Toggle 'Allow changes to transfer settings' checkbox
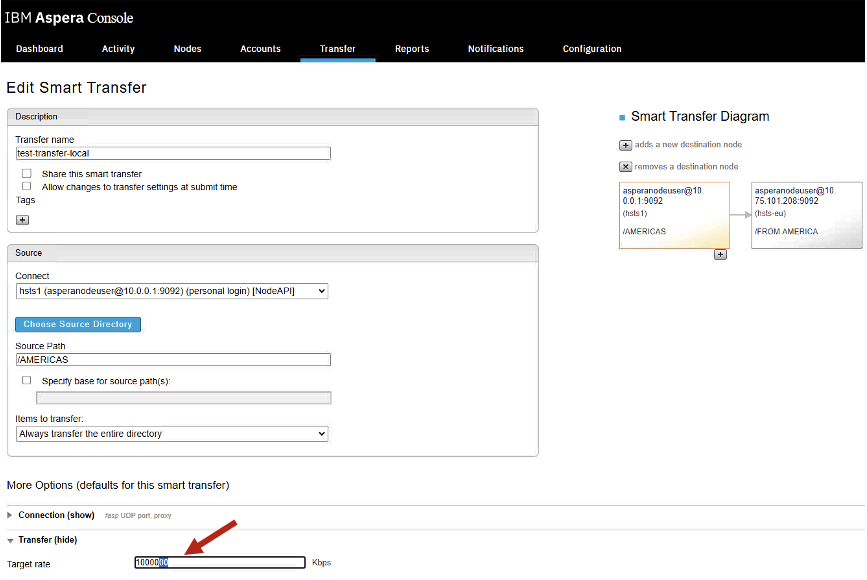 (27, 186)
